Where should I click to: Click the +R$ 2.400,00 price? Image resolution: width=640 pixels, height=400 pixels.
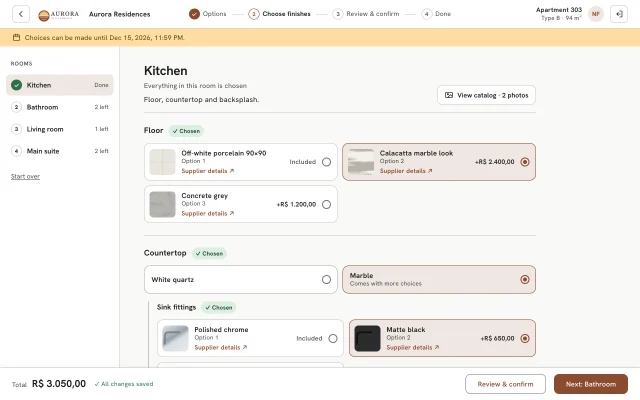(495, 162)
